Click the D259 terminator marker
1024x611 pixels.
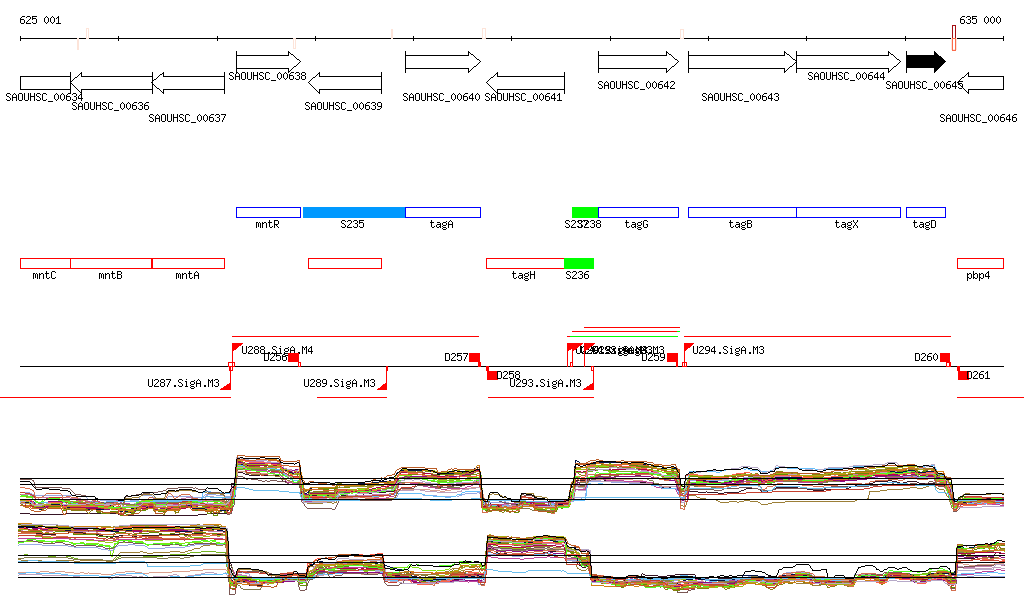point(673,358)
